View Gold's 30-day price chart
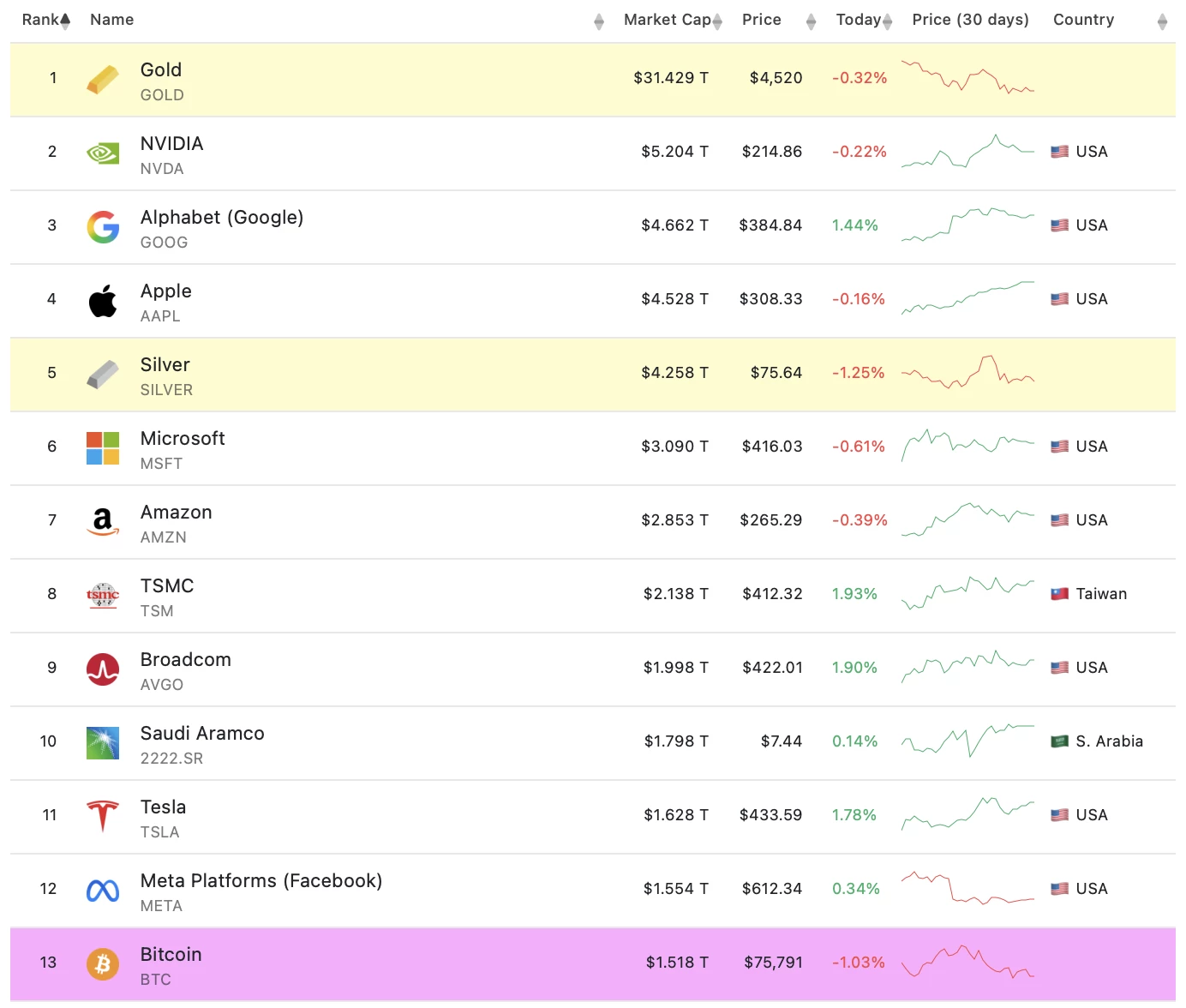 pyautogui.click(x=968, y=77)
